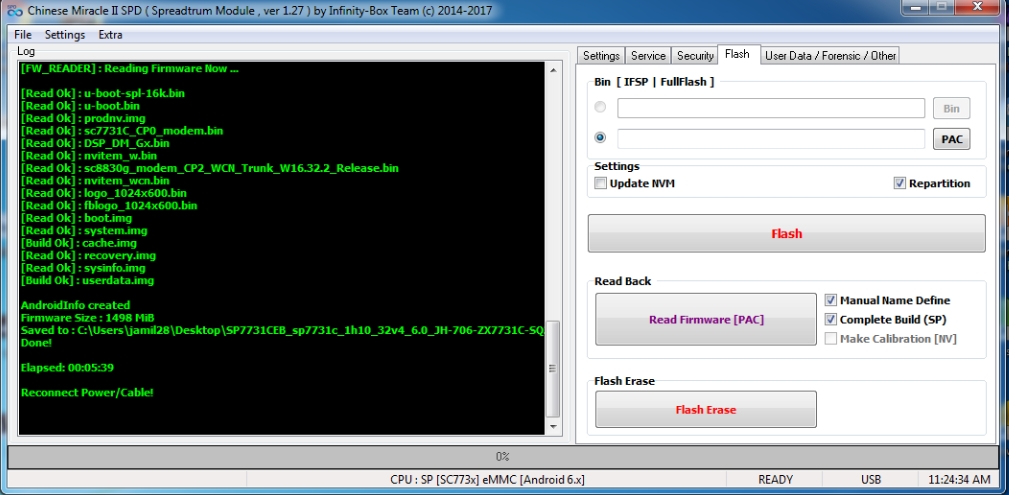The image size is (1009, 495).
Task: Click the 'AndroidInfo created' log line
Action: (75, 305)
